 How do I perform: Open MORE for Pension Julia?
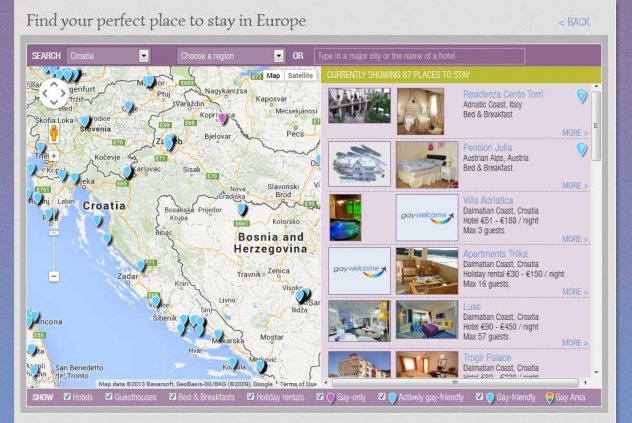[575, 185]
